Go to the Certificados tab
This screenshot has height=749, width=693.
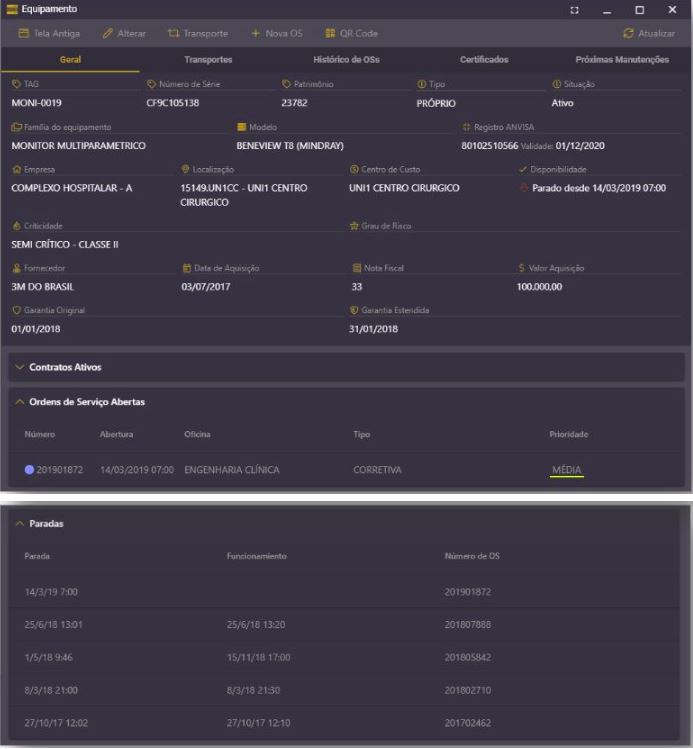[x=484, y=60]
